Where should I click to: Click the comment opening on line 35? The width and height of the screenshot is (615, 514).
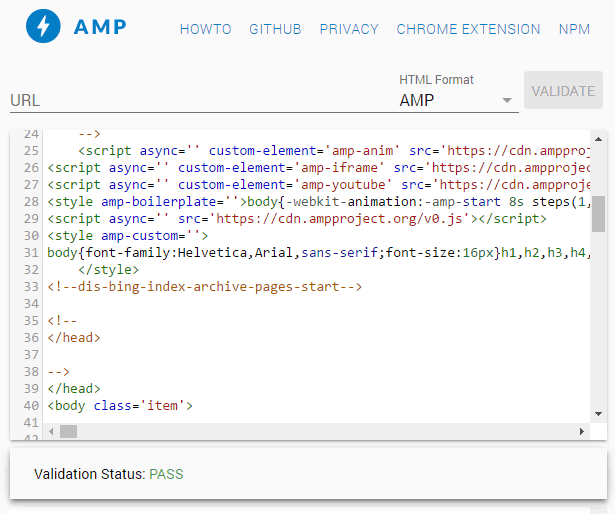pos(62,321)
